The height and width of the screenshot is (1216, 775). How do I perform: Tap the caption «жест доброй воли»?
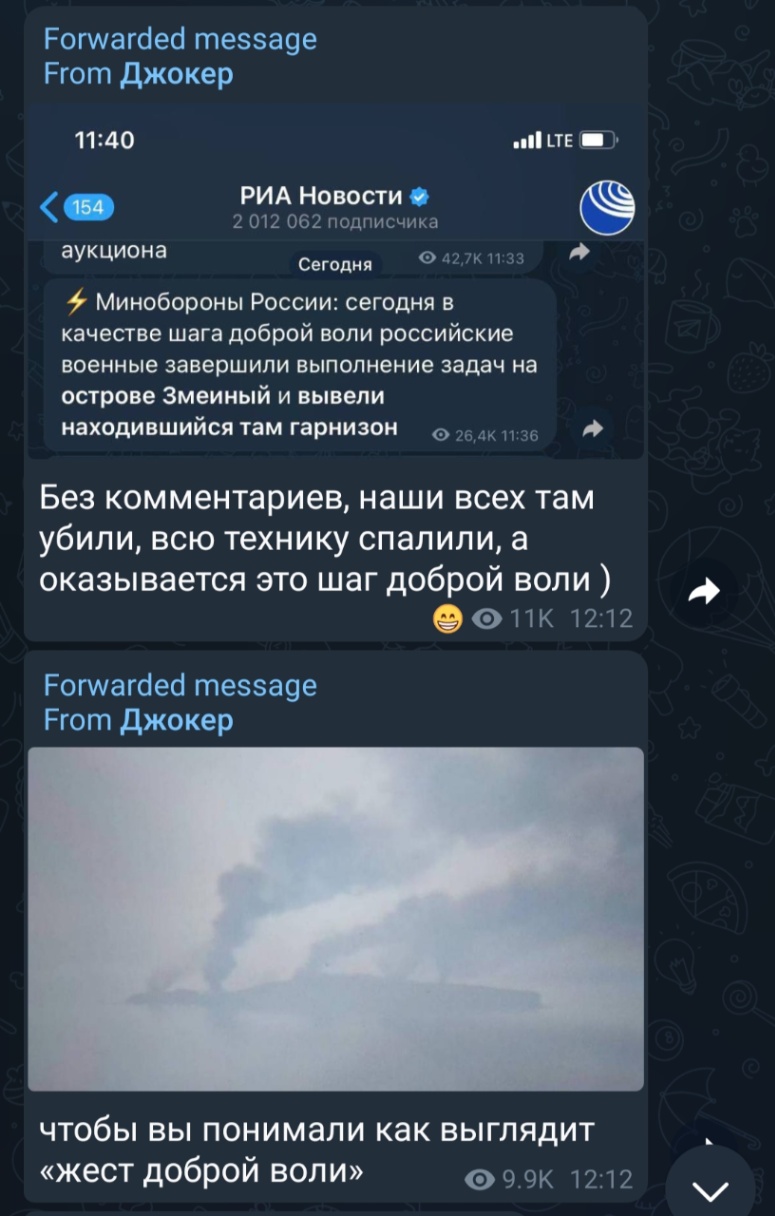[201, 1168]
